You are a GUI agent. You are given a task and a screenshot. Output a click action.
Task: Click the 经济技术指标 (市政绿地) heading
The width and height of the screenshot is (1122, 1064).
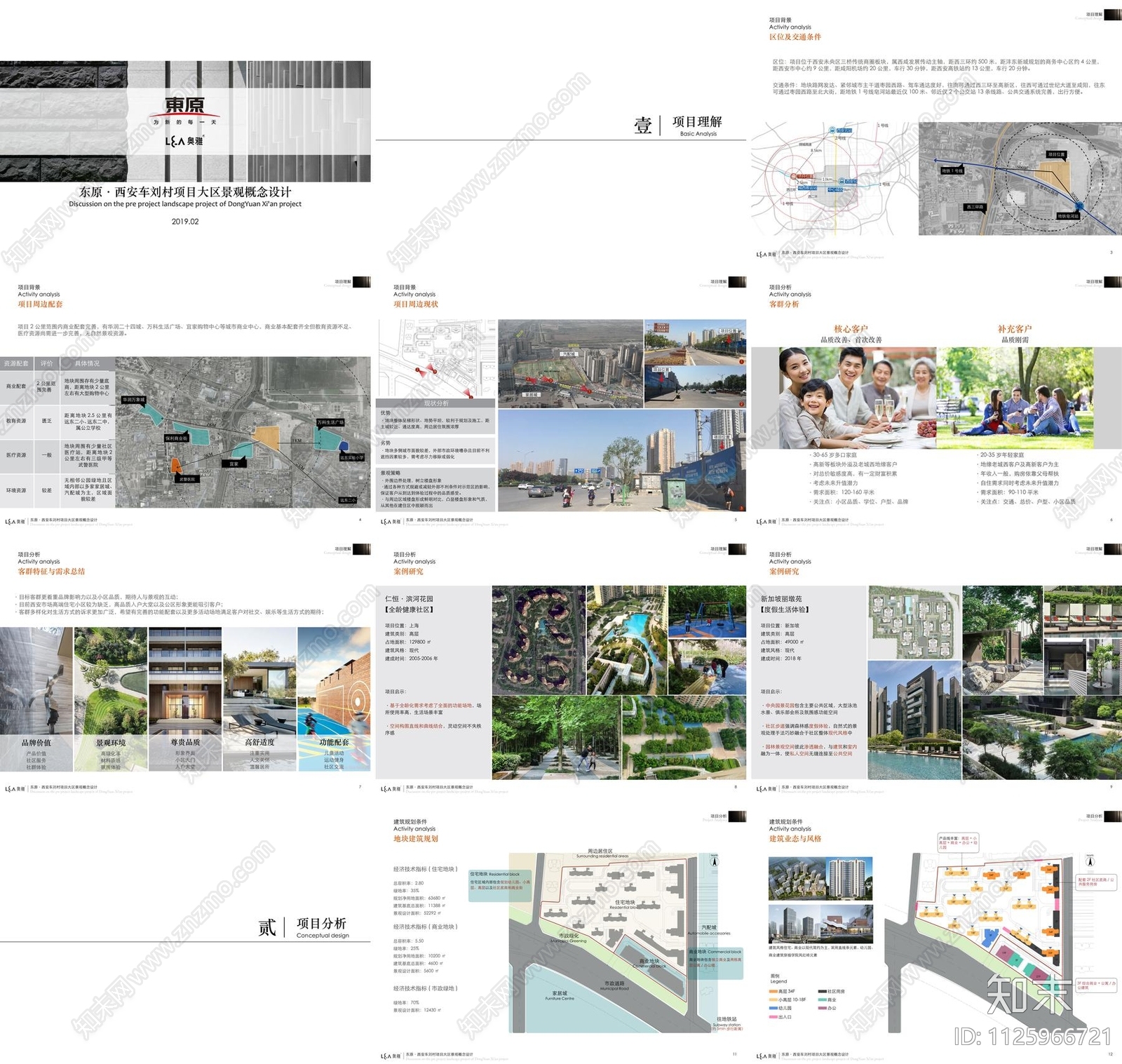point(425,988)
